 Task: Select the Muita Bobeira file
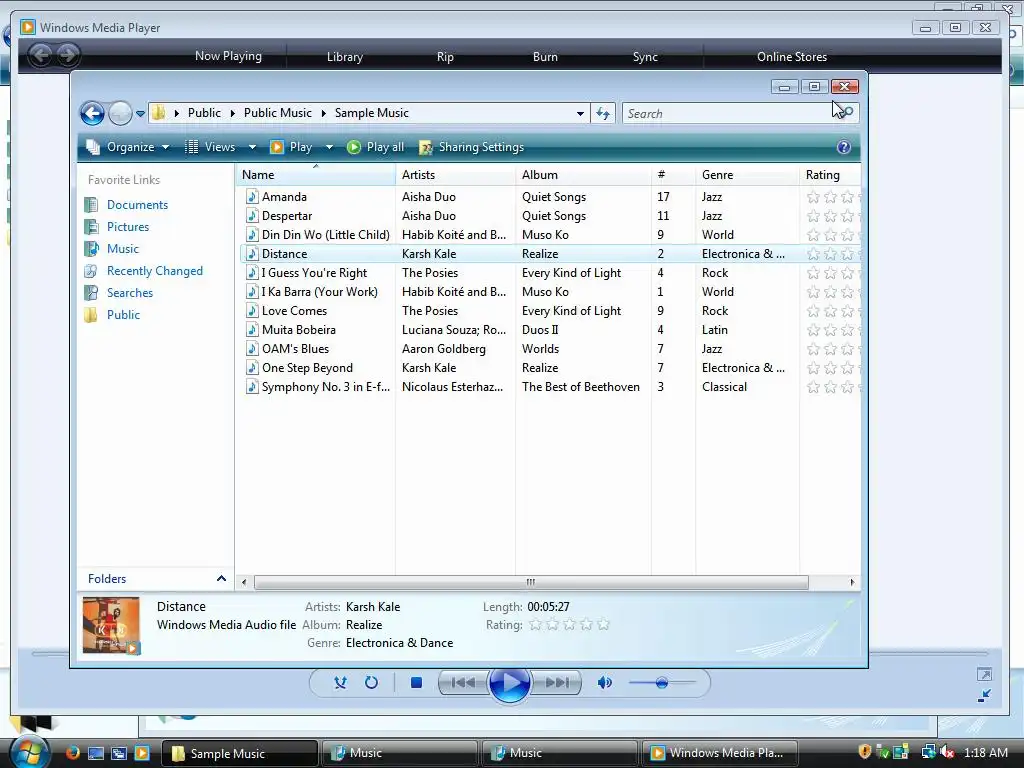(298, 330)
